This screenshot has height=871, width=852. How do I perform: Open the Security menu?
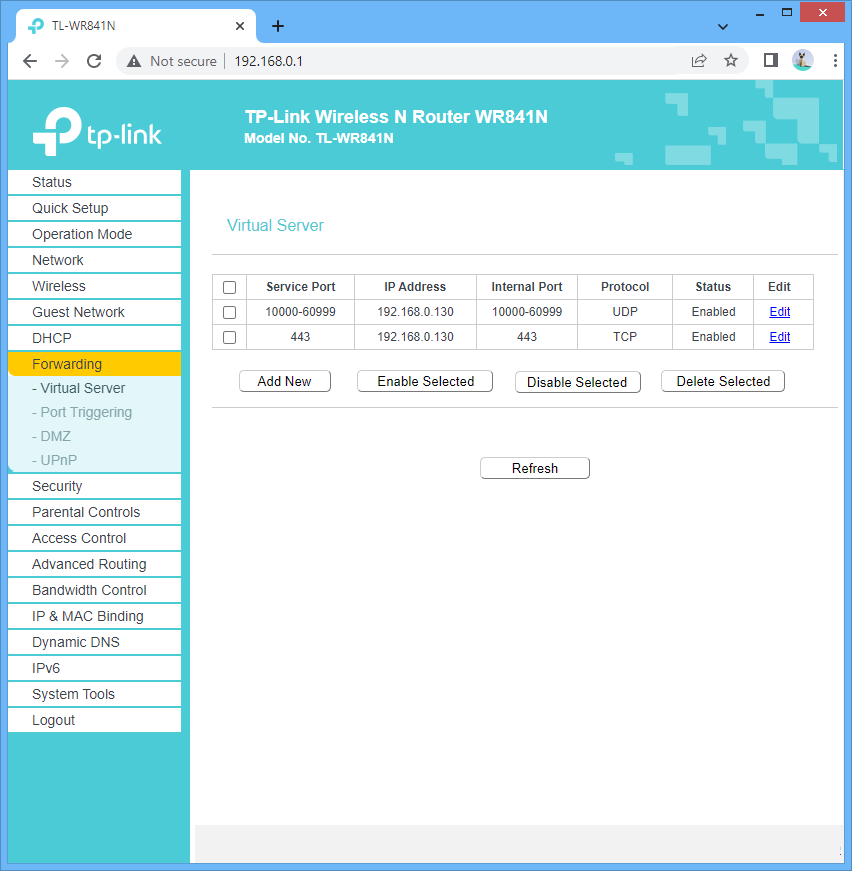click(94, 486)
